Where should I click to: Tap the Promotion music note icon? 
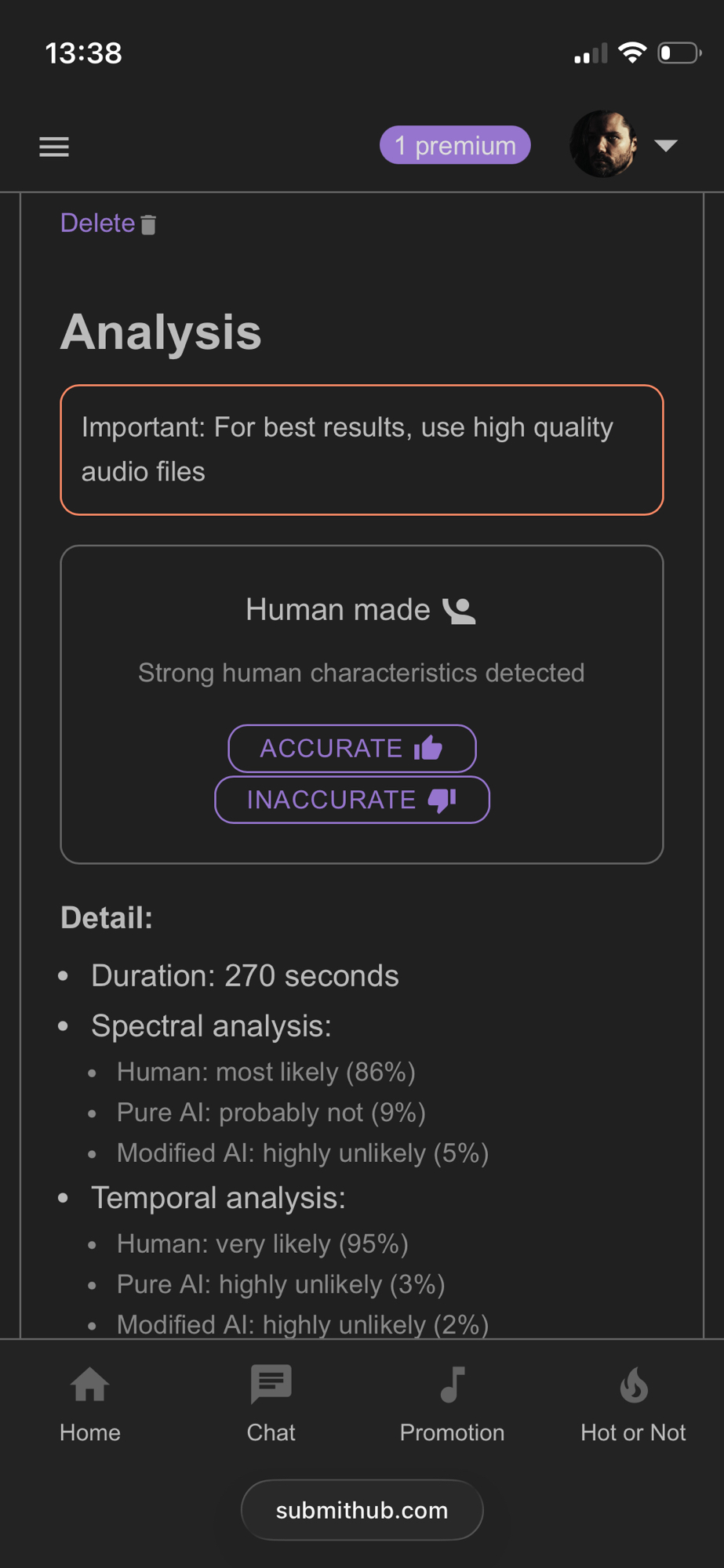(x=453, y=1385)
